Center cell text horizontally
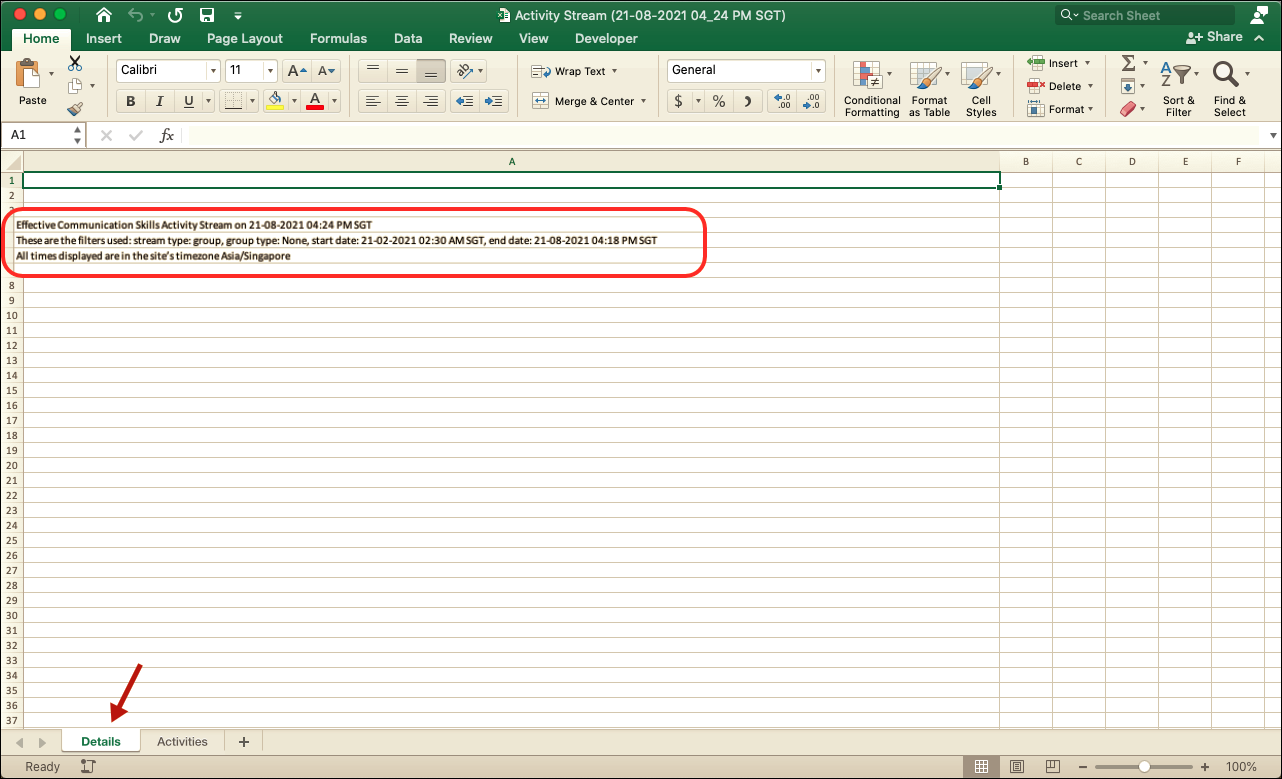 pyautogui.click(x=402, y=101)
